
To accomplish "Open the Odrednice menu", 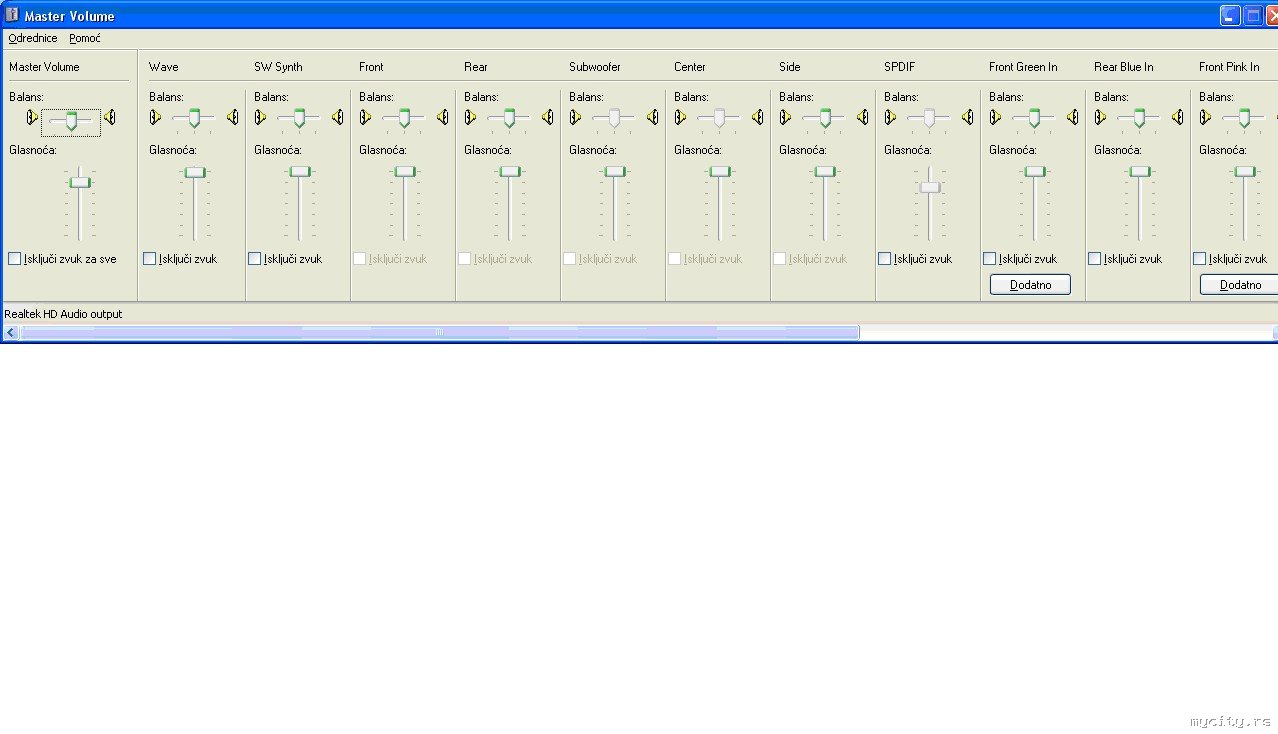I will (33, 38).
